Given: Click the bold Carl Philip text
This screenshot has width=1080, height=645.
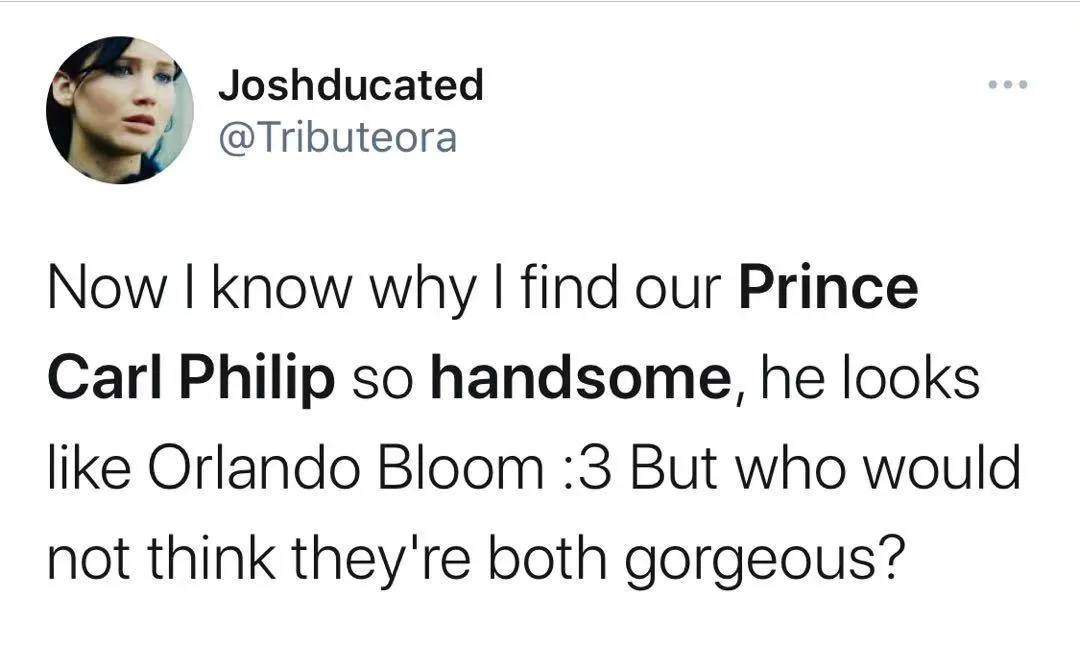Looking at the screenshot, I should (191, 380).
